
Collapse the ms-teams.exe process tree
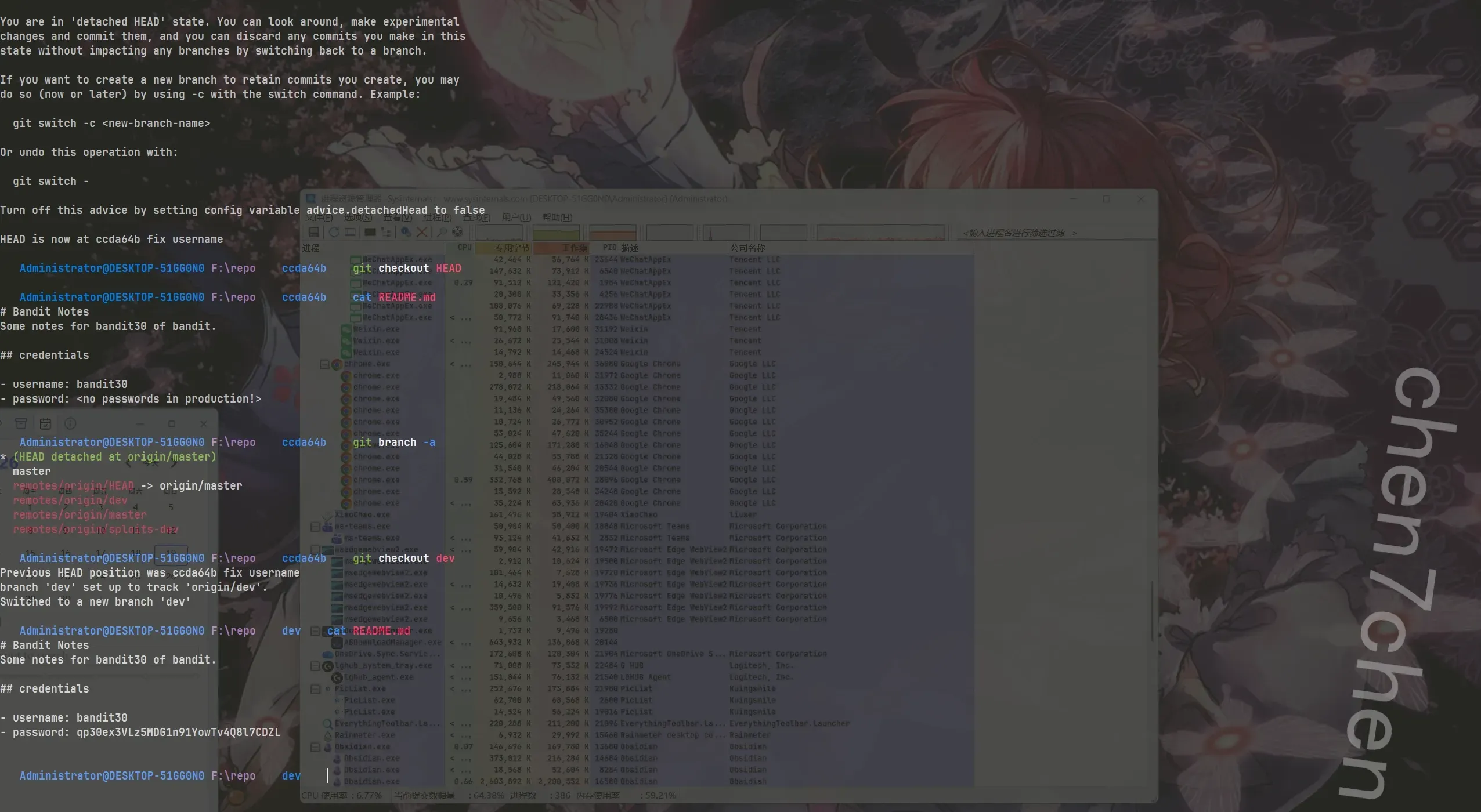[x=315, y=527]
